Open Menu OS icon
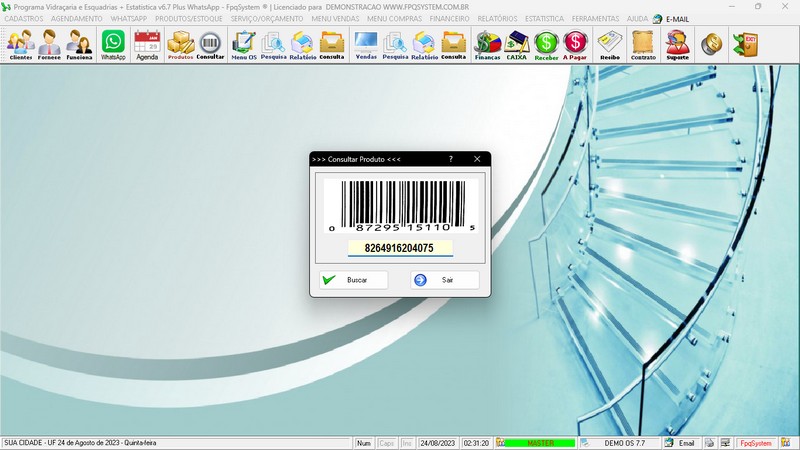 [244, 45]
